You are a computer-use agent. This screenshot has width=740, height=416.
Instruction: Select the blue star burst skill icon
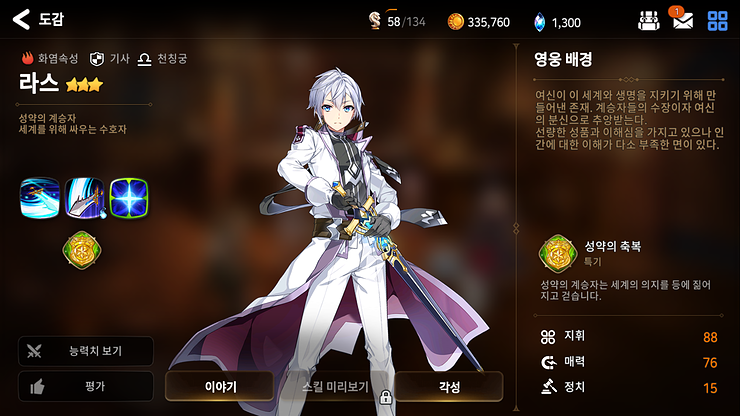coord(129,198)
